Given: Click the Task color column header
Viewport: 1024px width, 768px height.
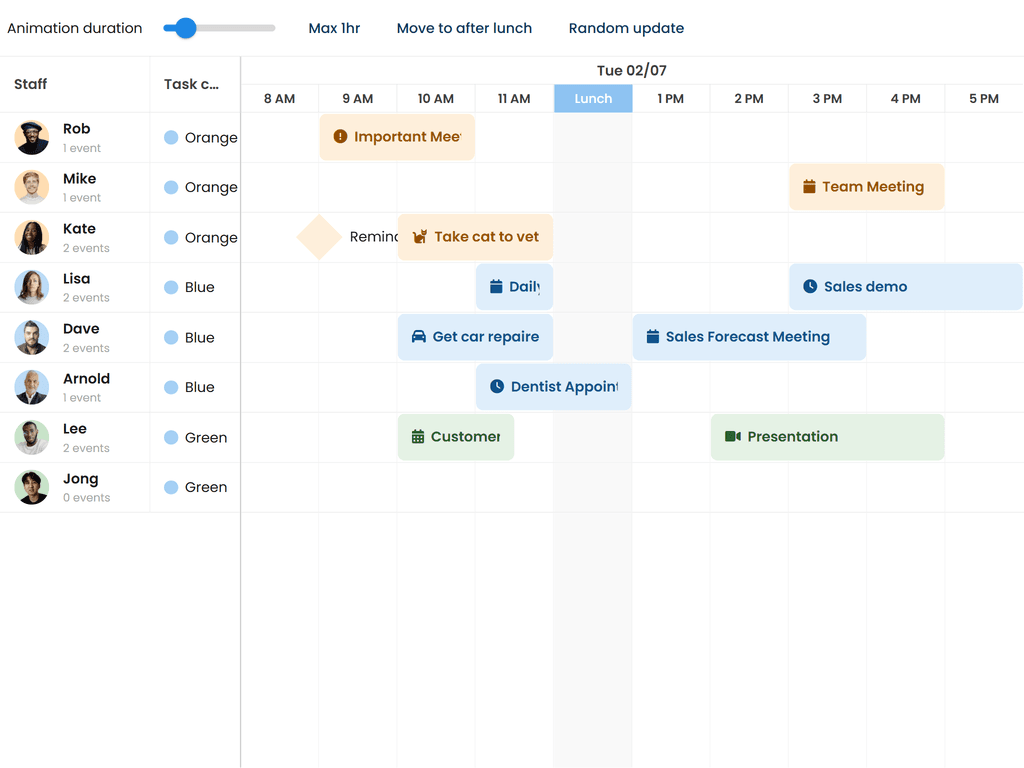Looking at the screenshot, I should (x=192, y=84).
